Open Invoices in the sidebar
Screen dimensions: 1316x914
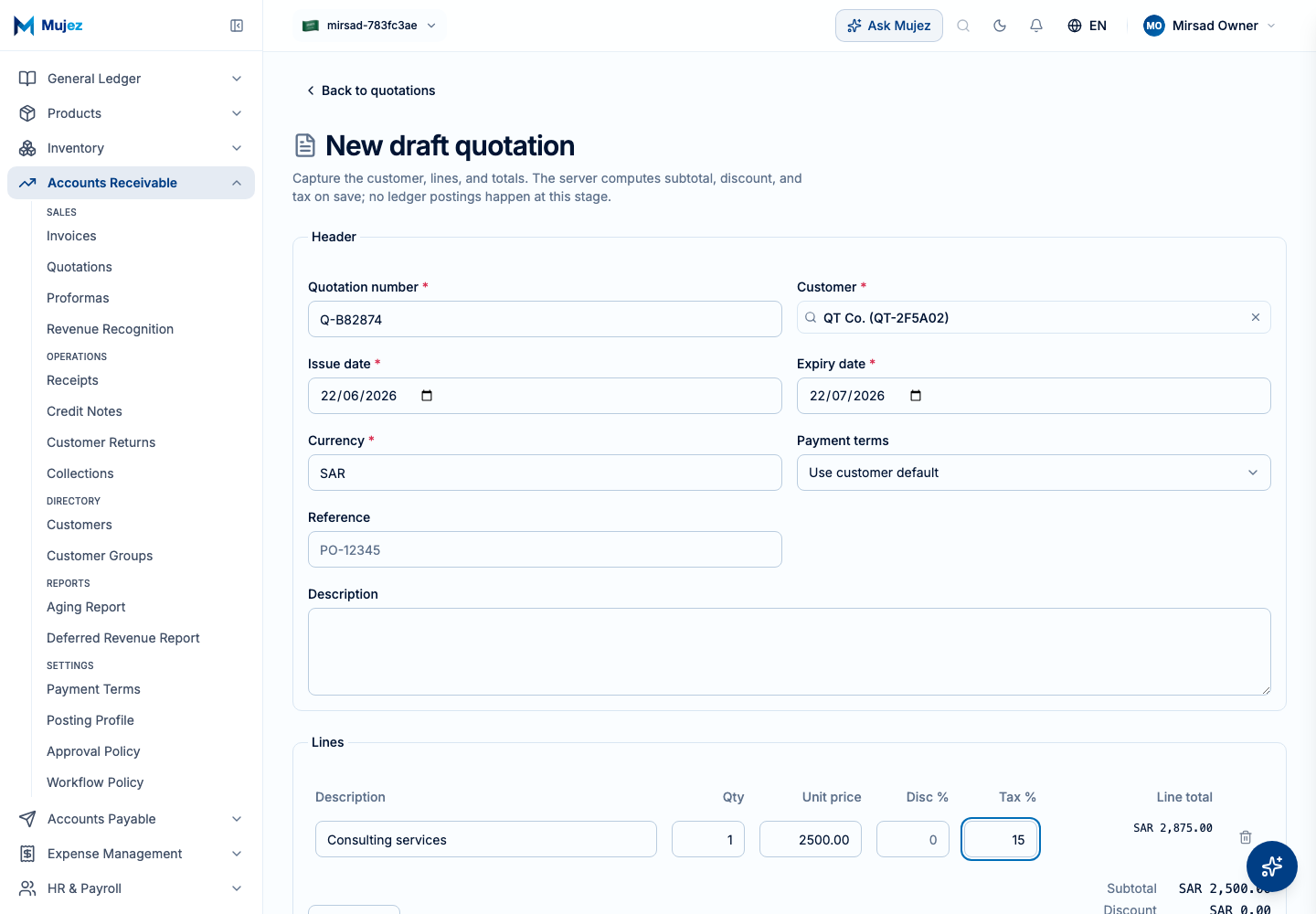coord(71,236)
